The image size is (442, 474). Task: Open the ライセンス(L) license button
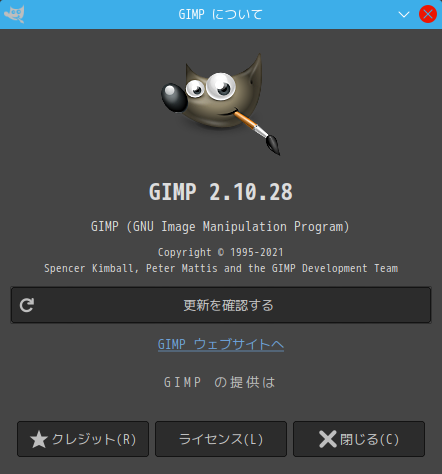coord(221,439)
